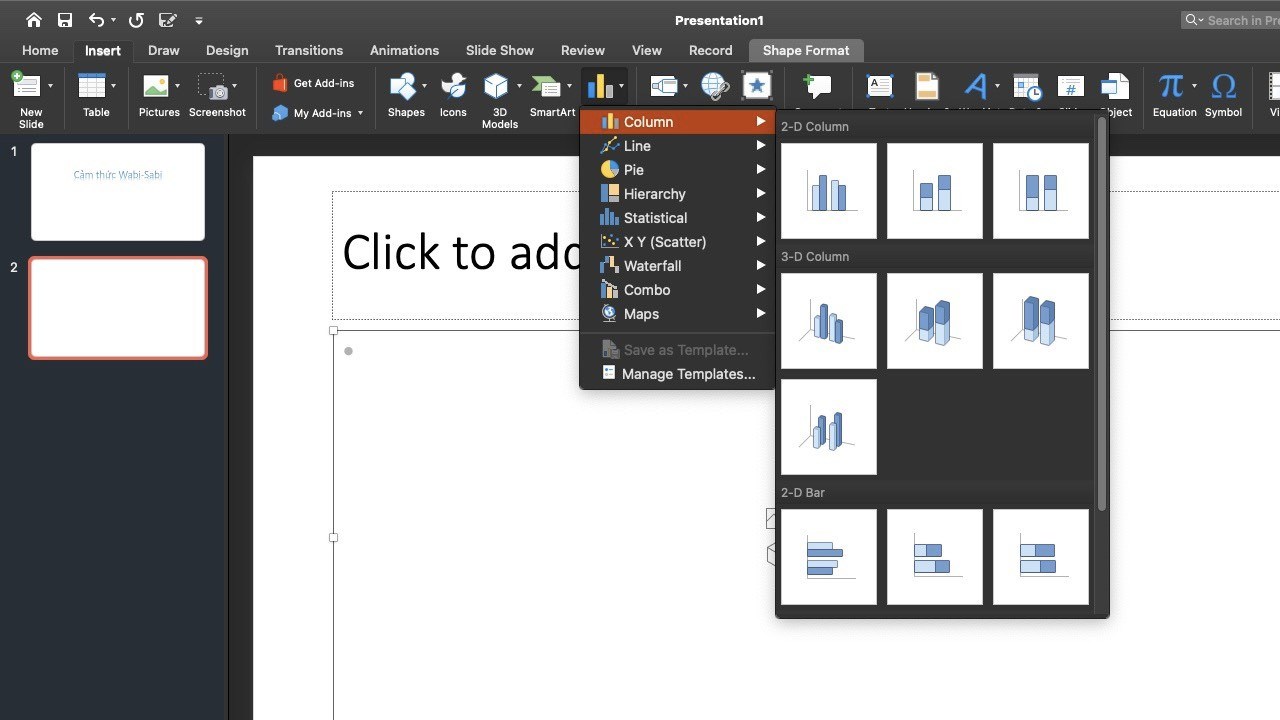Click the New Slide icon

(27, 86)
